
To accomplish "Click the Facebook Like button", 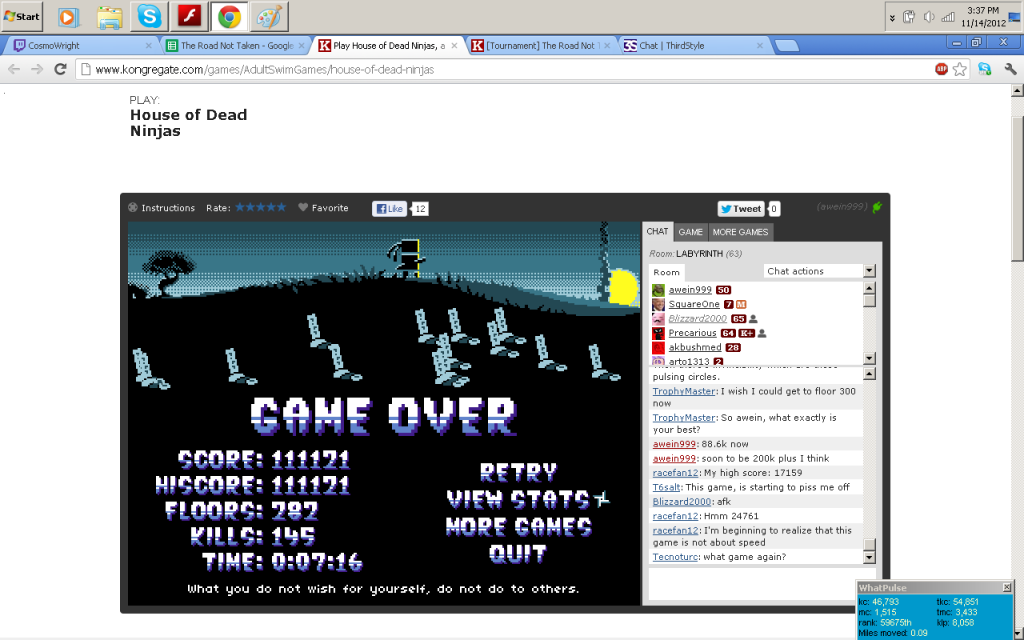I will click(x=389, y=208).
